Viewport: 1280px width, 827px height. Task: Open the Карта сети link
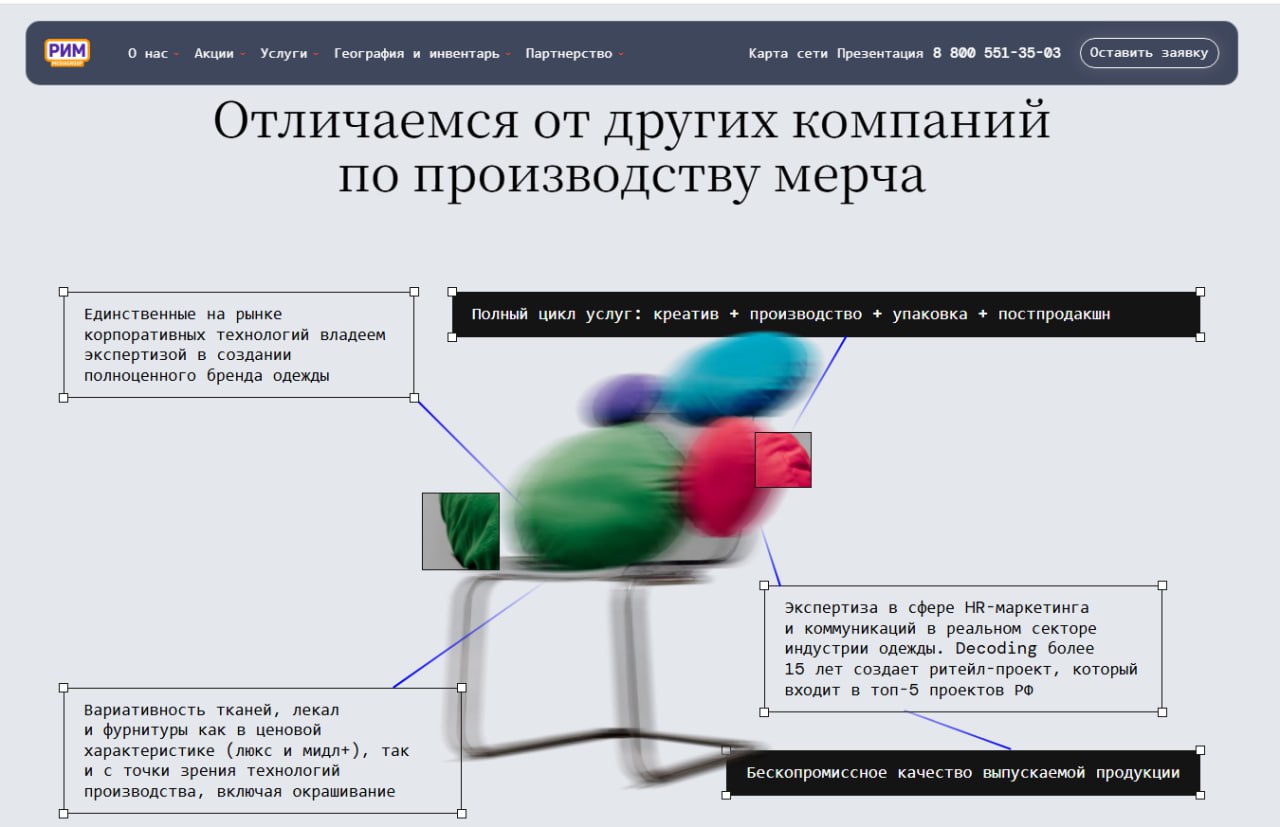[x=788, y=54]
